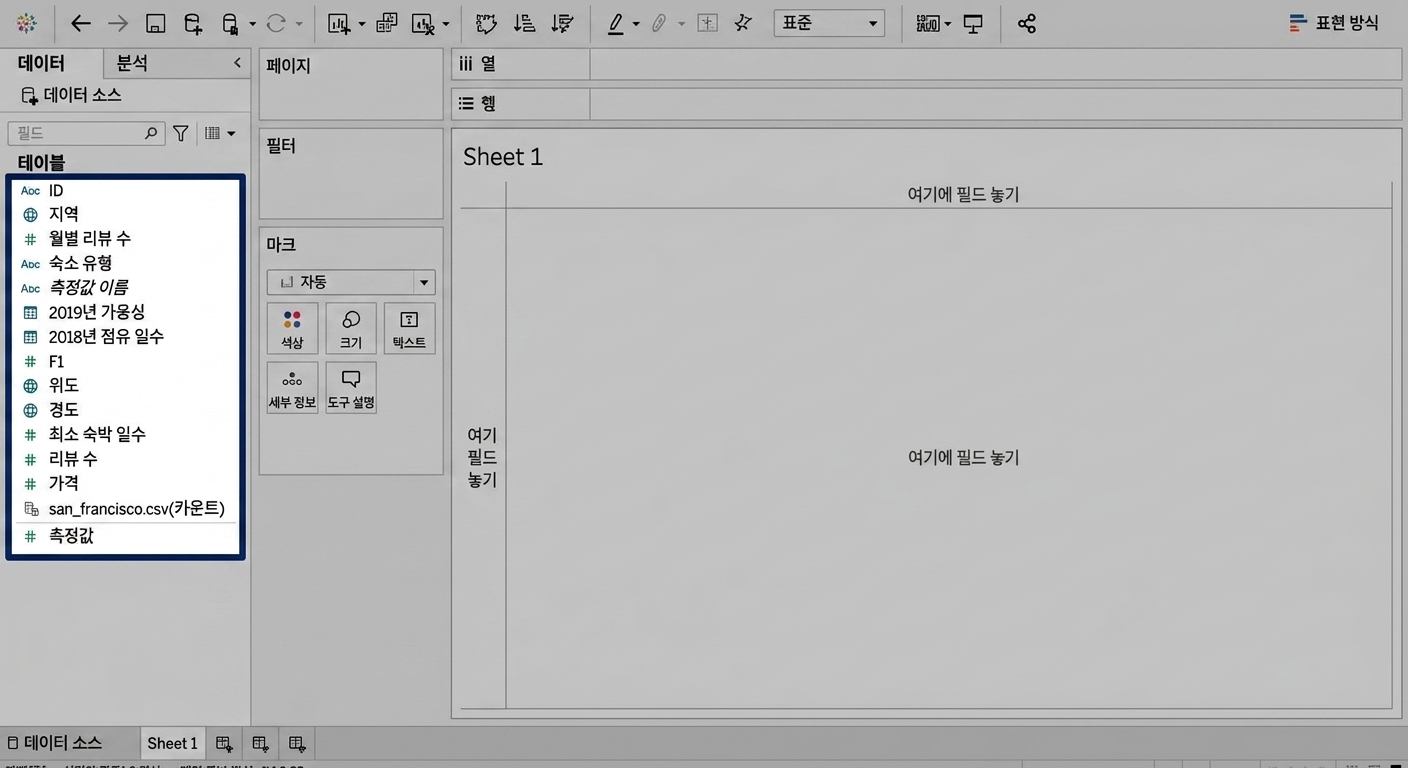Duplicate the sheet with the duplicate icon
This screenshot has width=1408, height=768.
(x=387, y=23)
